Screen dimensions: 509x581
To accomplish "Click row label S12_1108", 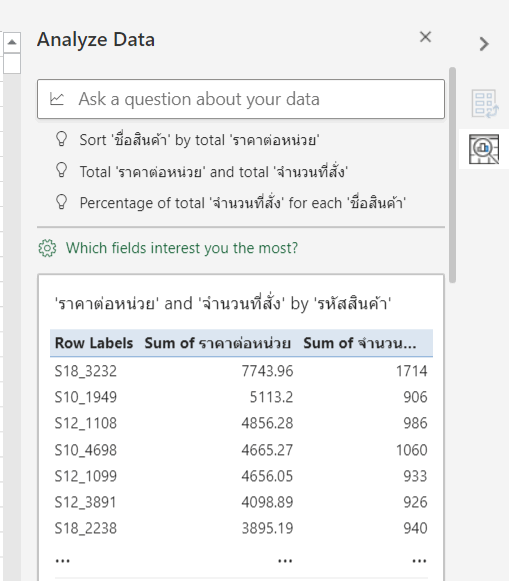I will point(86,423).
